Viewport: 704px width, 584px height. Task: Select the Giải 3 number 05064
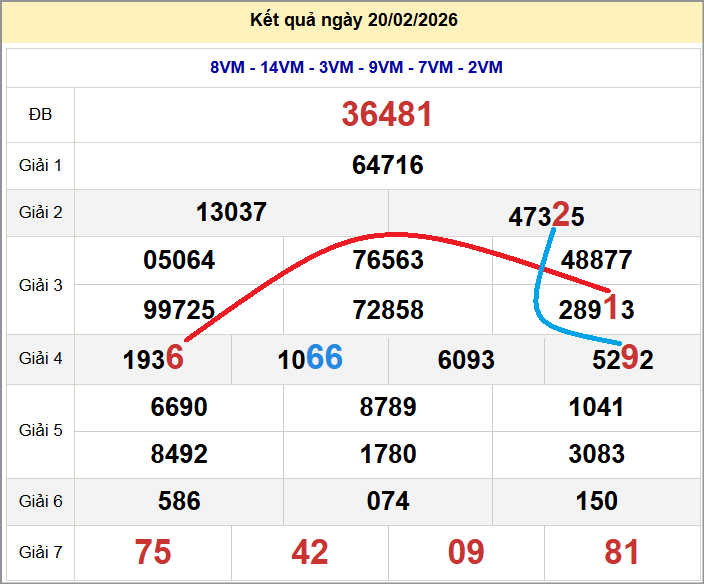179,261
